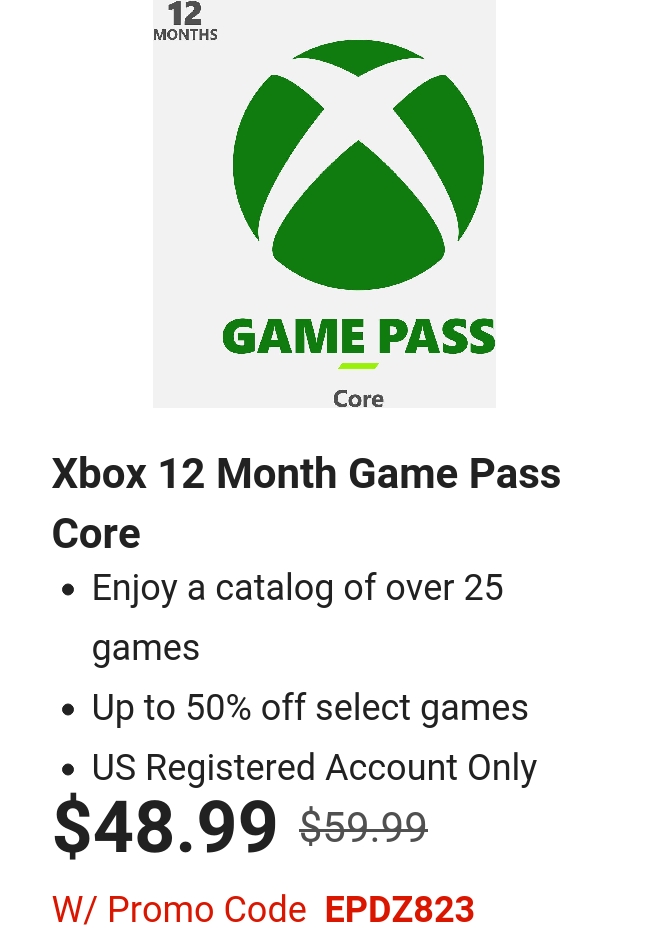The width and height of the screenshot is (649, 936).
Task: Click "US Registered Account Only" text
Action: [x=314, y=768]
